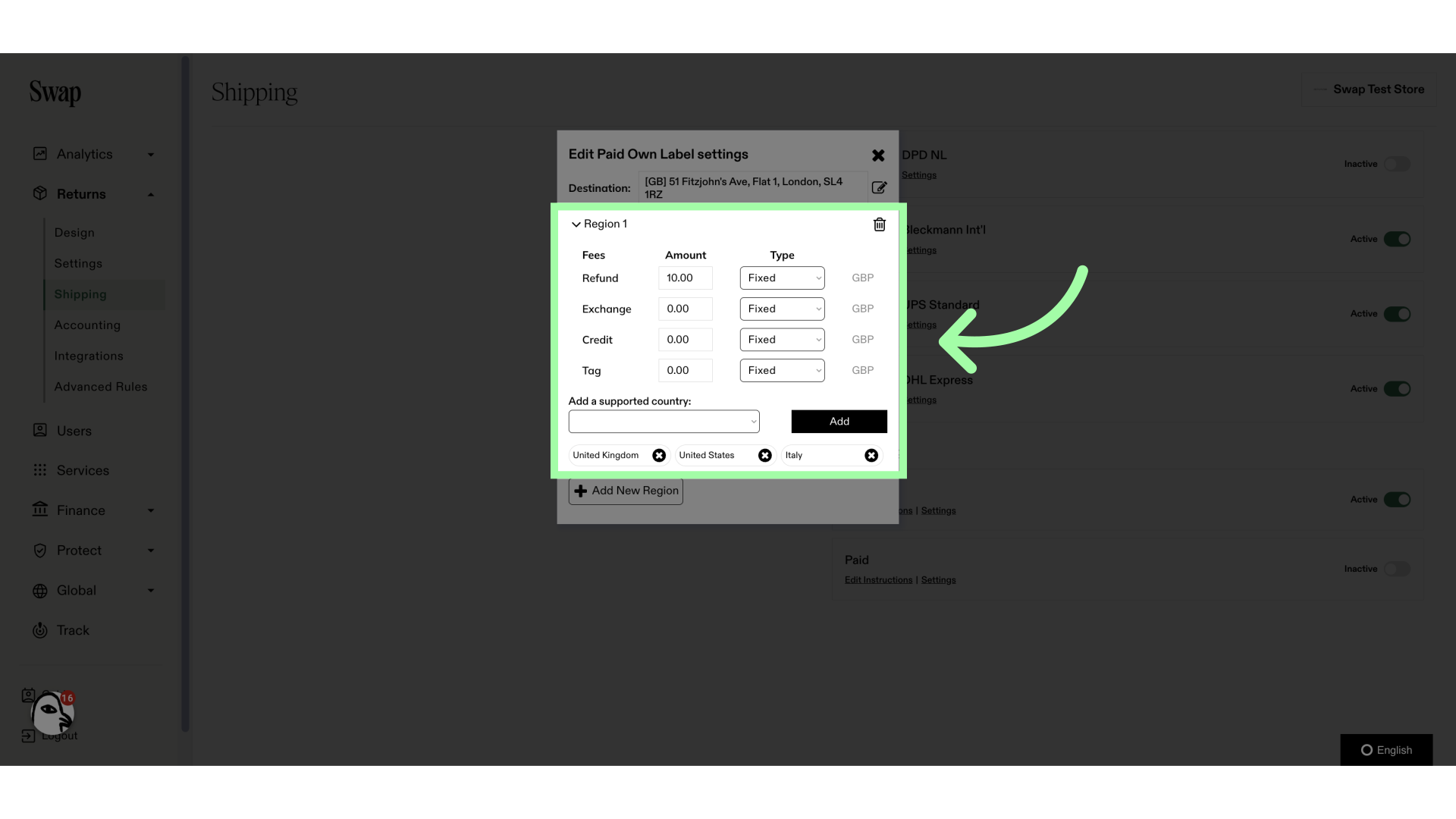
Task: Open Edit Instructions link under Paid
Action: click(x=878, y=580)
